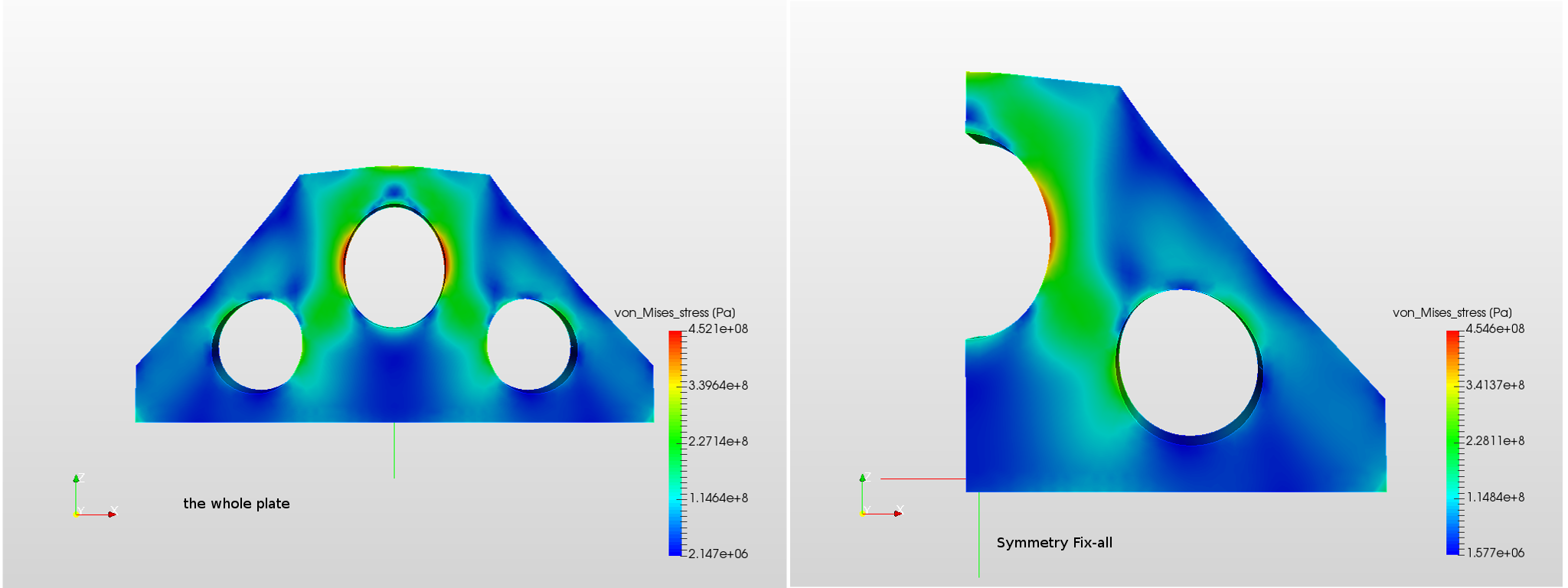Click the left legend minimum value 2.147e+06

(718, 554)
